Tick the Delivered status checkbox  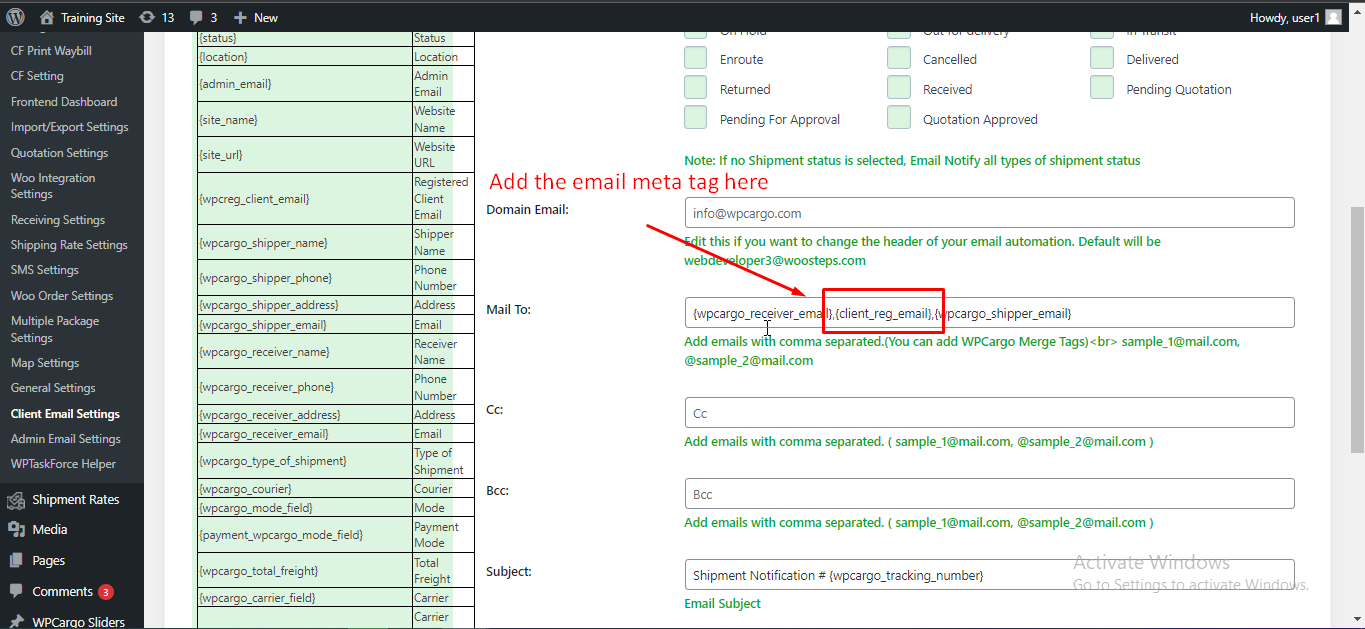(x=1102, y=58)
